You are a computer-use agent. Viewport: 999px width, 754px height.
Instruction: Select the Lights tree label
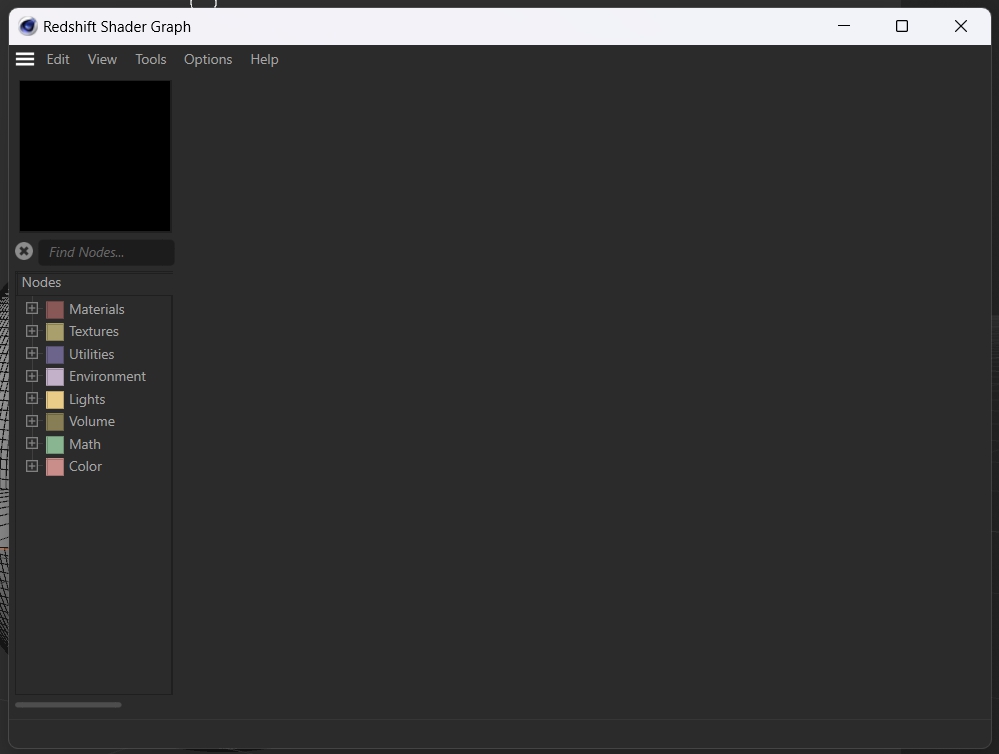(x=87, y=399)
